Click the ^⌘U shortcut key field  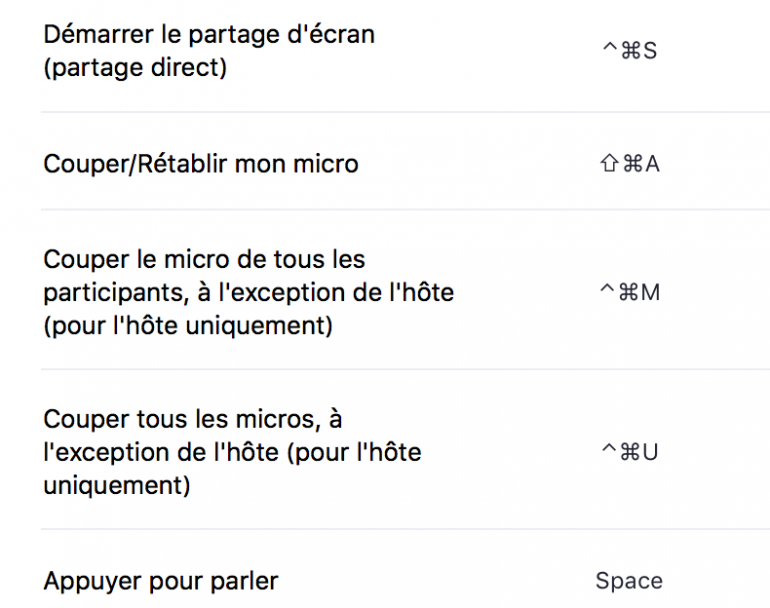[629, 451]
